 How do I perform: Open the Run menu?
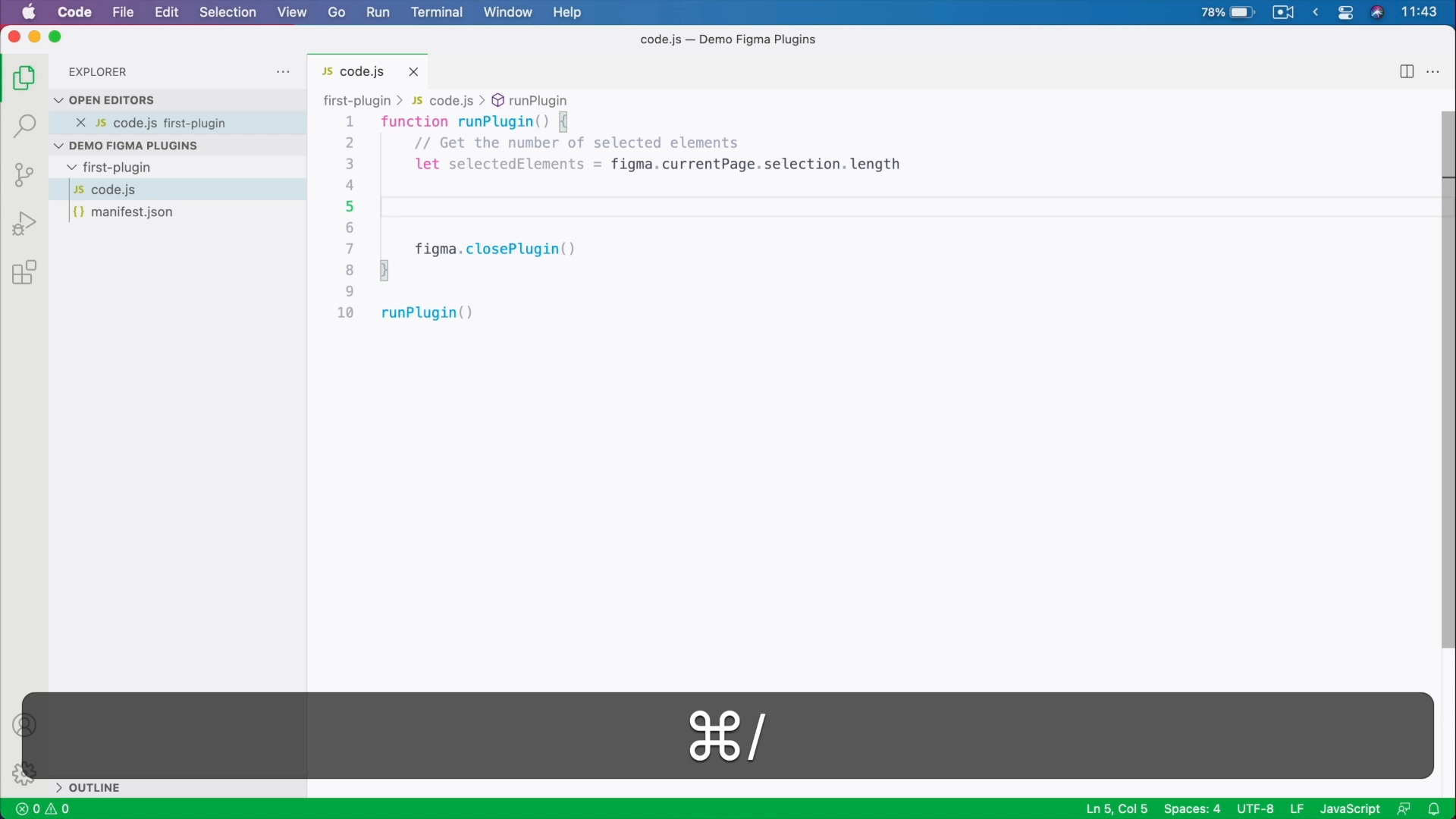378,12
